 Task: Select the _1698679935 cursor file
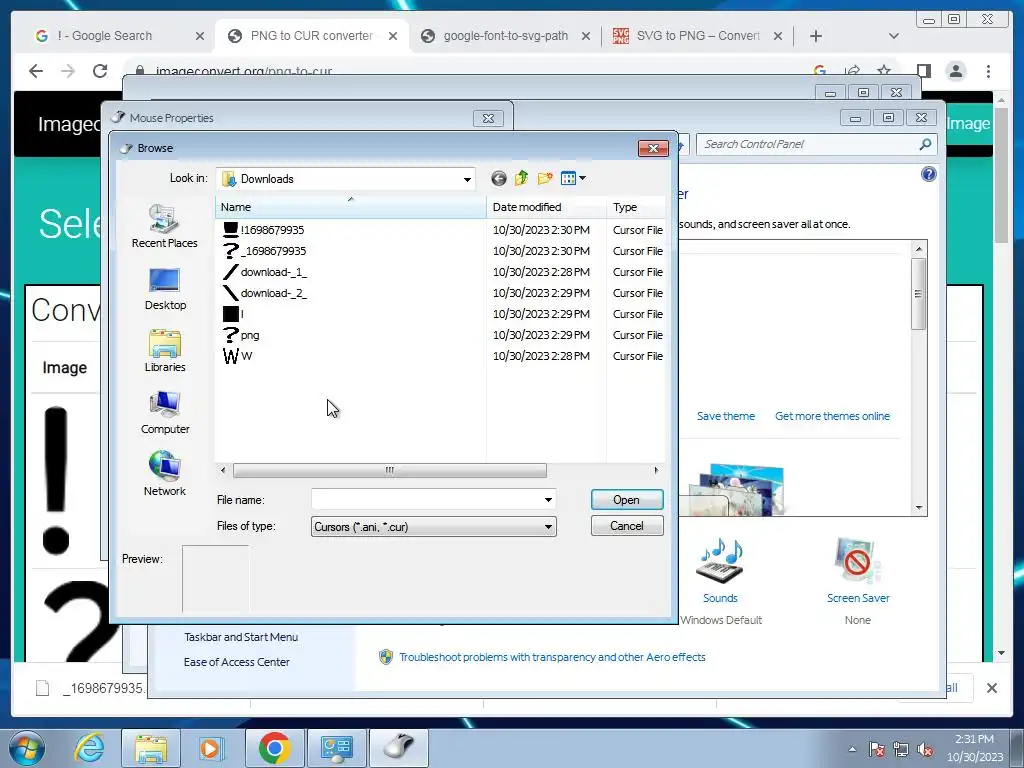click(x=264, y=251)
